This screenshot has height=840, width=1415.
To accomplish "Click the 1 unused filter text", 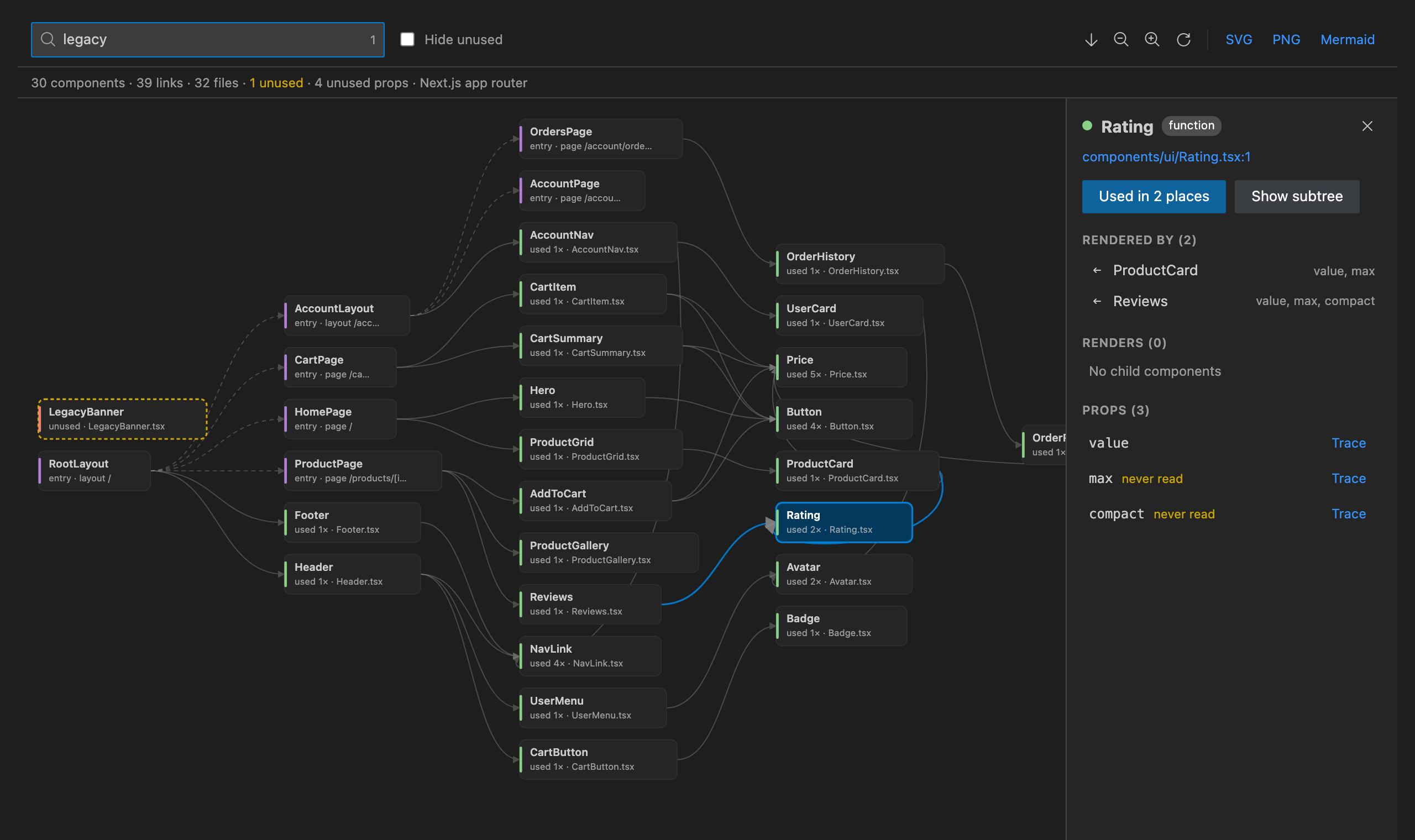I will pyautogui.click(x=276, y=83).
